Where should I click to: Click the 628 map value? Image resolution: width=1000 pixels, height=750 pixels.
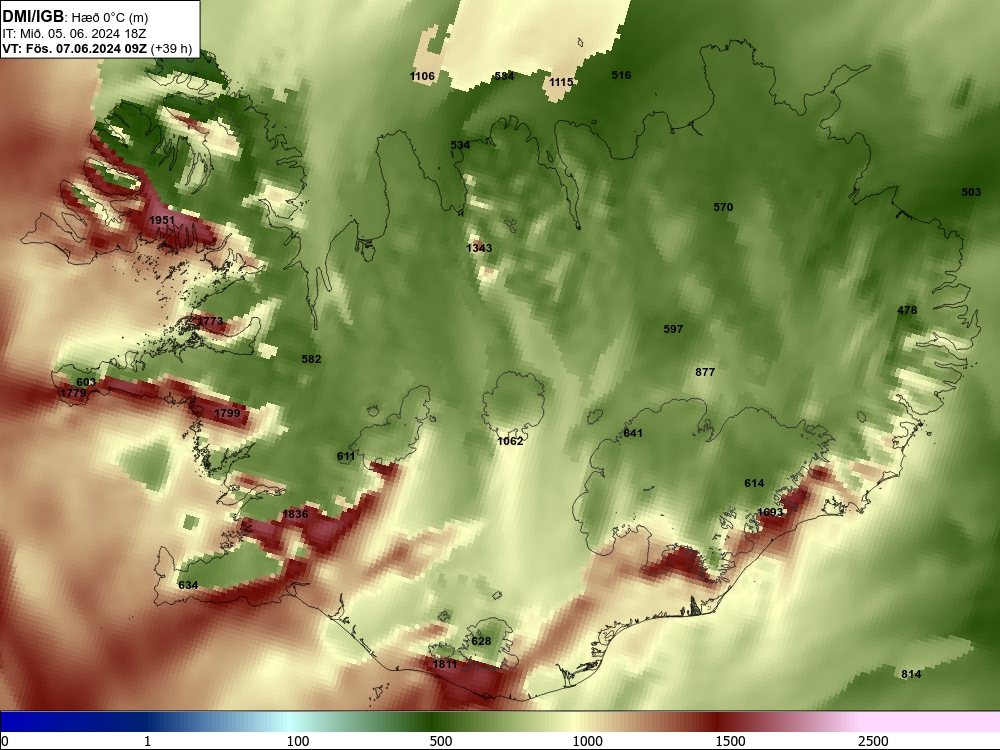click(x=481, y=641)
